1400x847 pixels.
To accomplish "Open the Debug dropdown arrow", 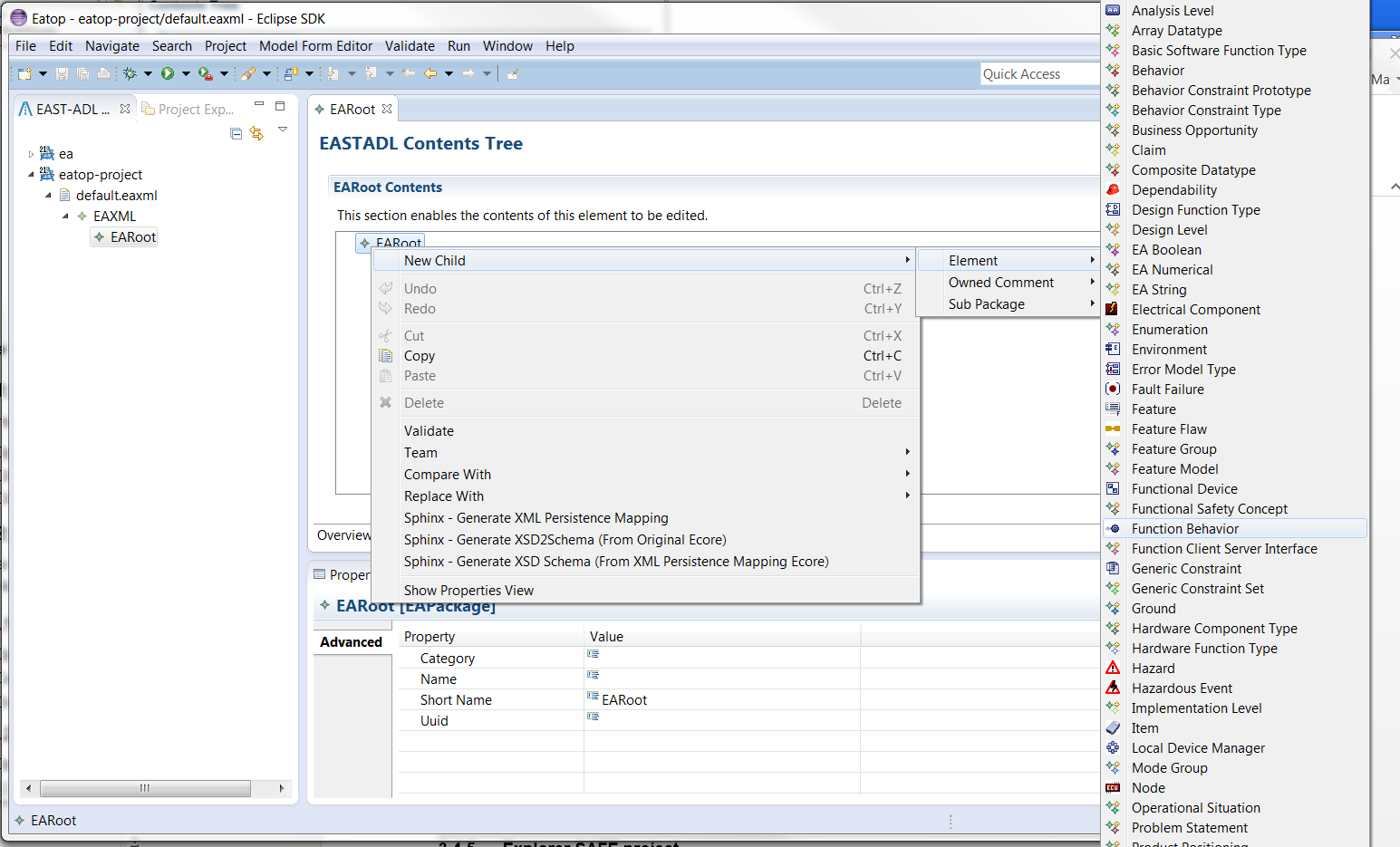I will (x=148, y=74).
